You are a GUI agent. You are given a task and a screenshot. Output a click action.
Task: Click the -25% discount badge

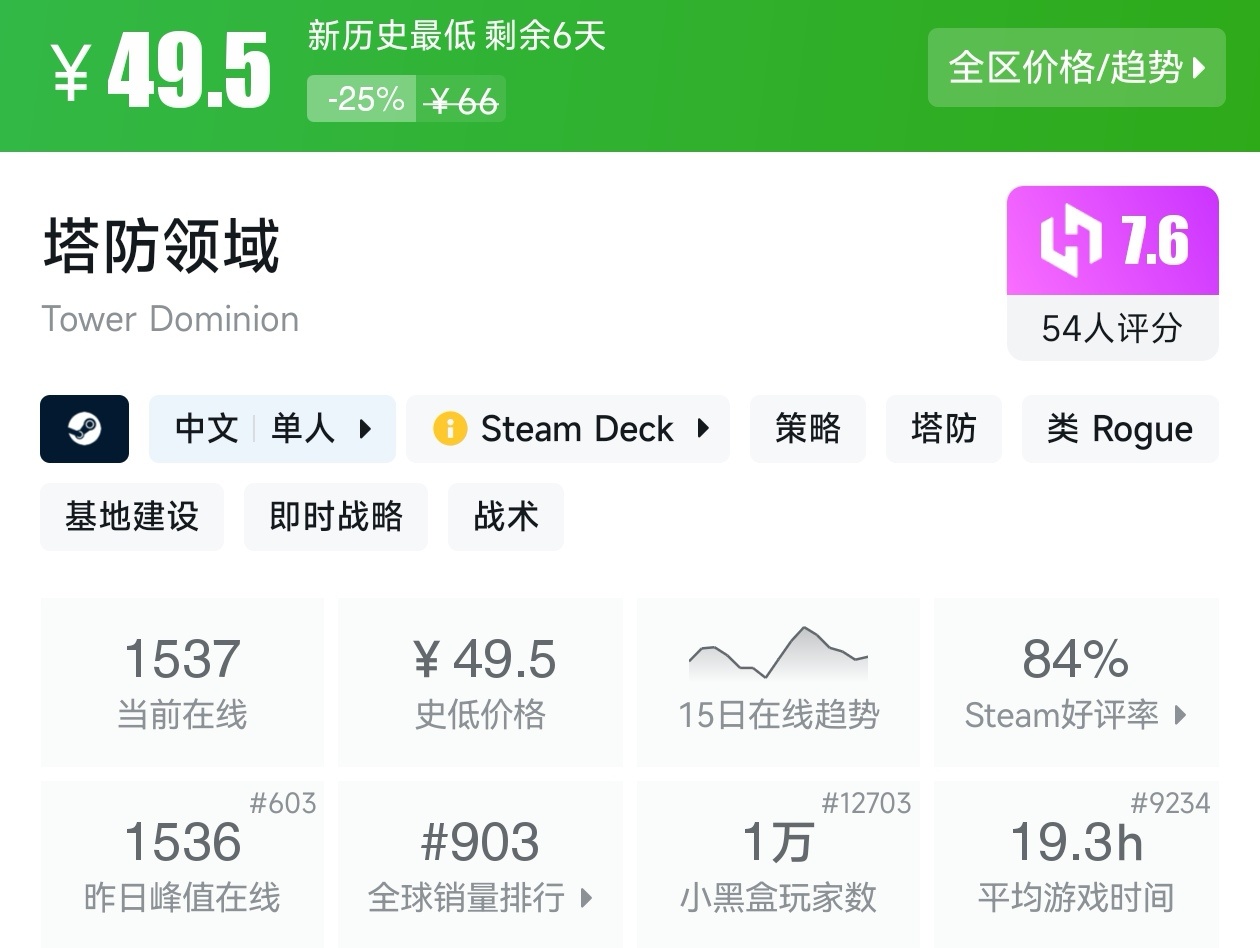362,100
